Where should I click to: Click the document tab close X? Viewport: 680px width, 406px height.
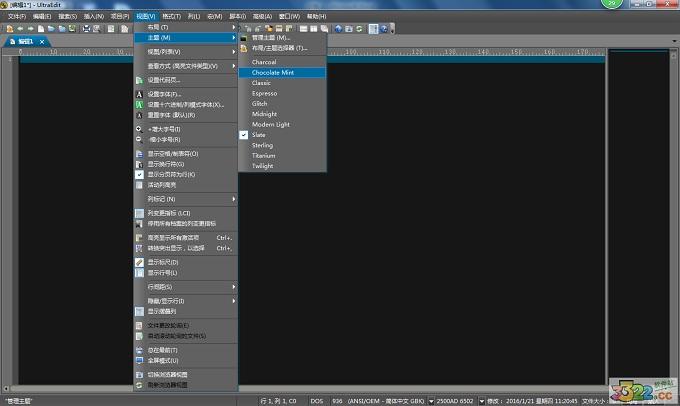pos(42,42)
